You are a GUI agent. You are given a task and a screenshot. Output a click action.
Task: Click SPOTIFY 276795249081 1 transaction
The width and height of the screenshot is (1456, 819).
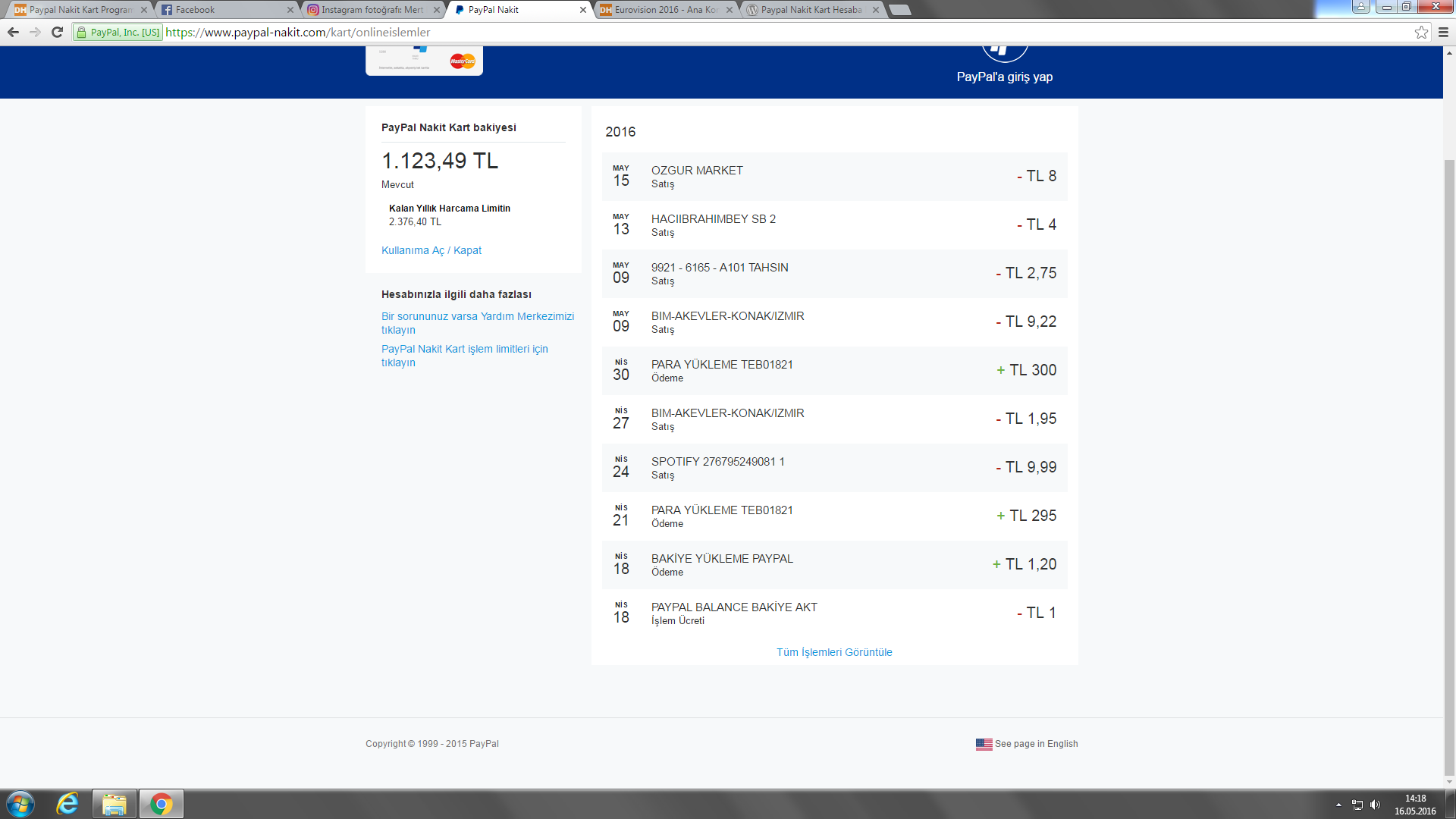click(834, 468)
